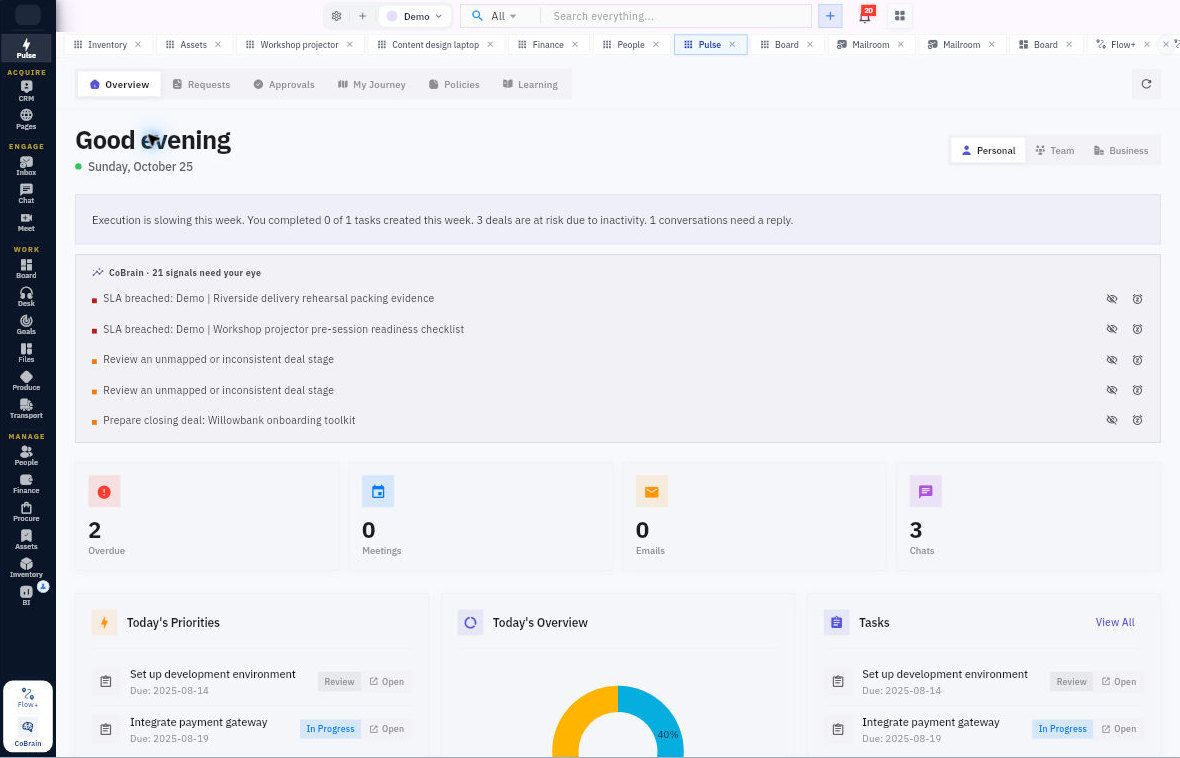The width and height of the screenshot is (1180, 758).
Task: Click the Meetings stat card
Action: pos(481,516)
